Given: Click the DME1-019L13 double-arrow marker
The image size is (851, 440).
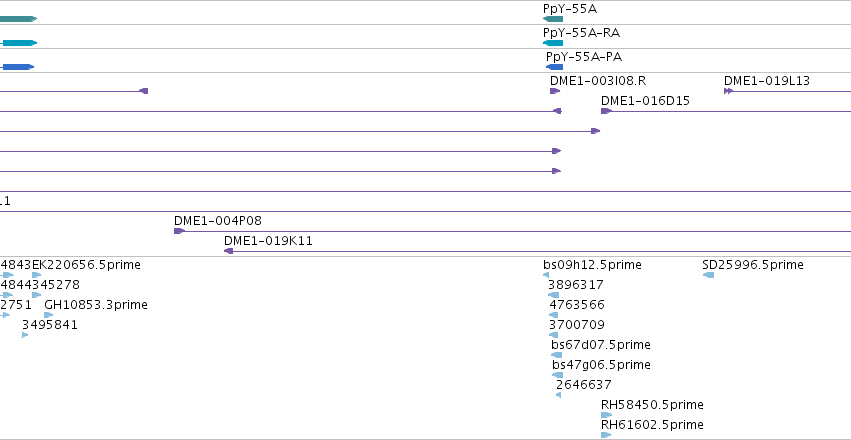Looking at the screenshot, I should 728,91.
